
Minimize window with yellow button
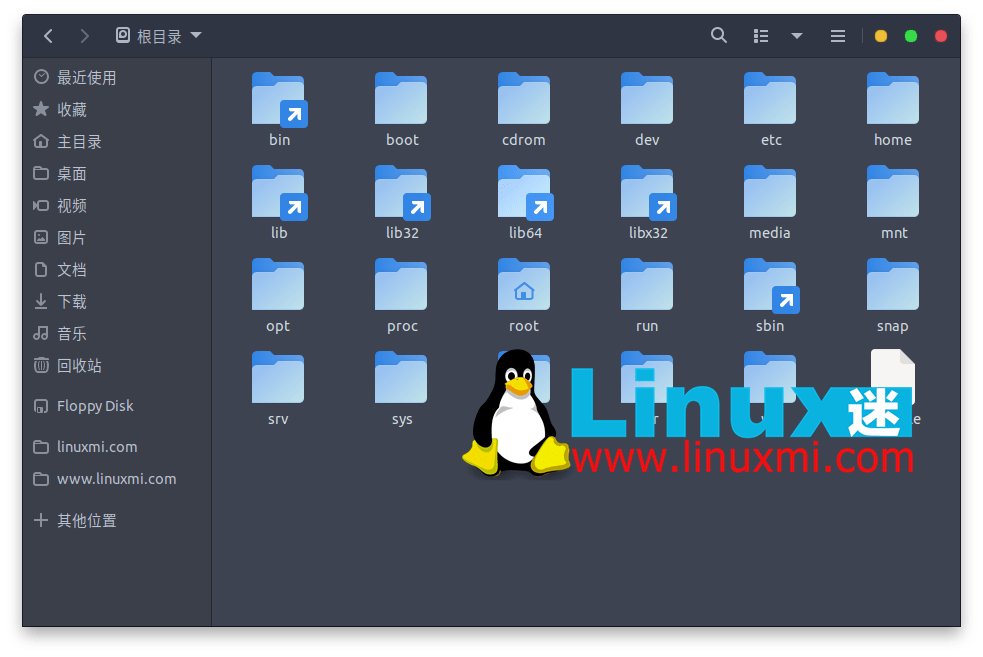click(880, 36)
